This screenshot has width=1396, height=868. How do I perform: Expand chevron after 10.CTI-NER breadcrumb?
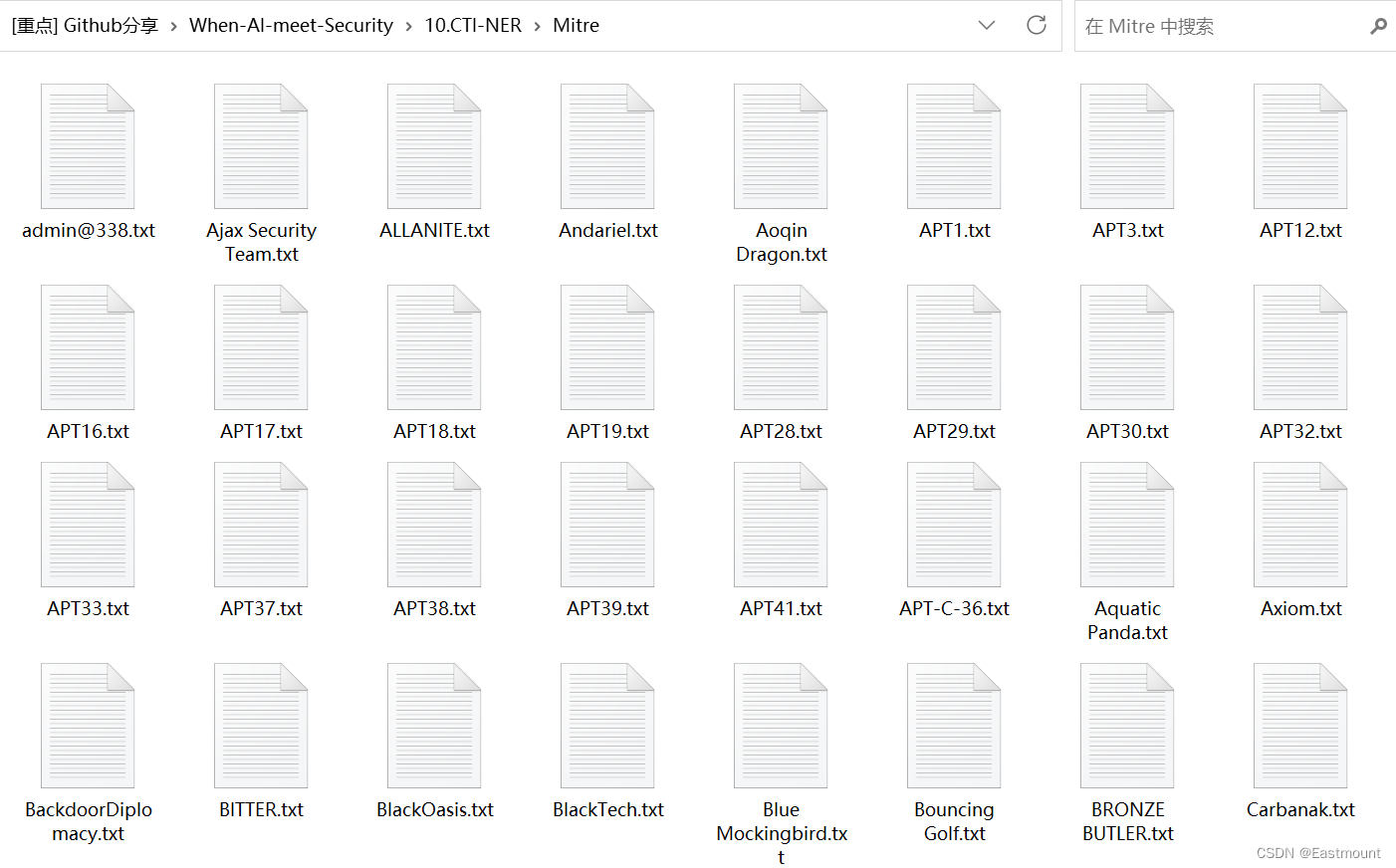(x=537, y=26)
